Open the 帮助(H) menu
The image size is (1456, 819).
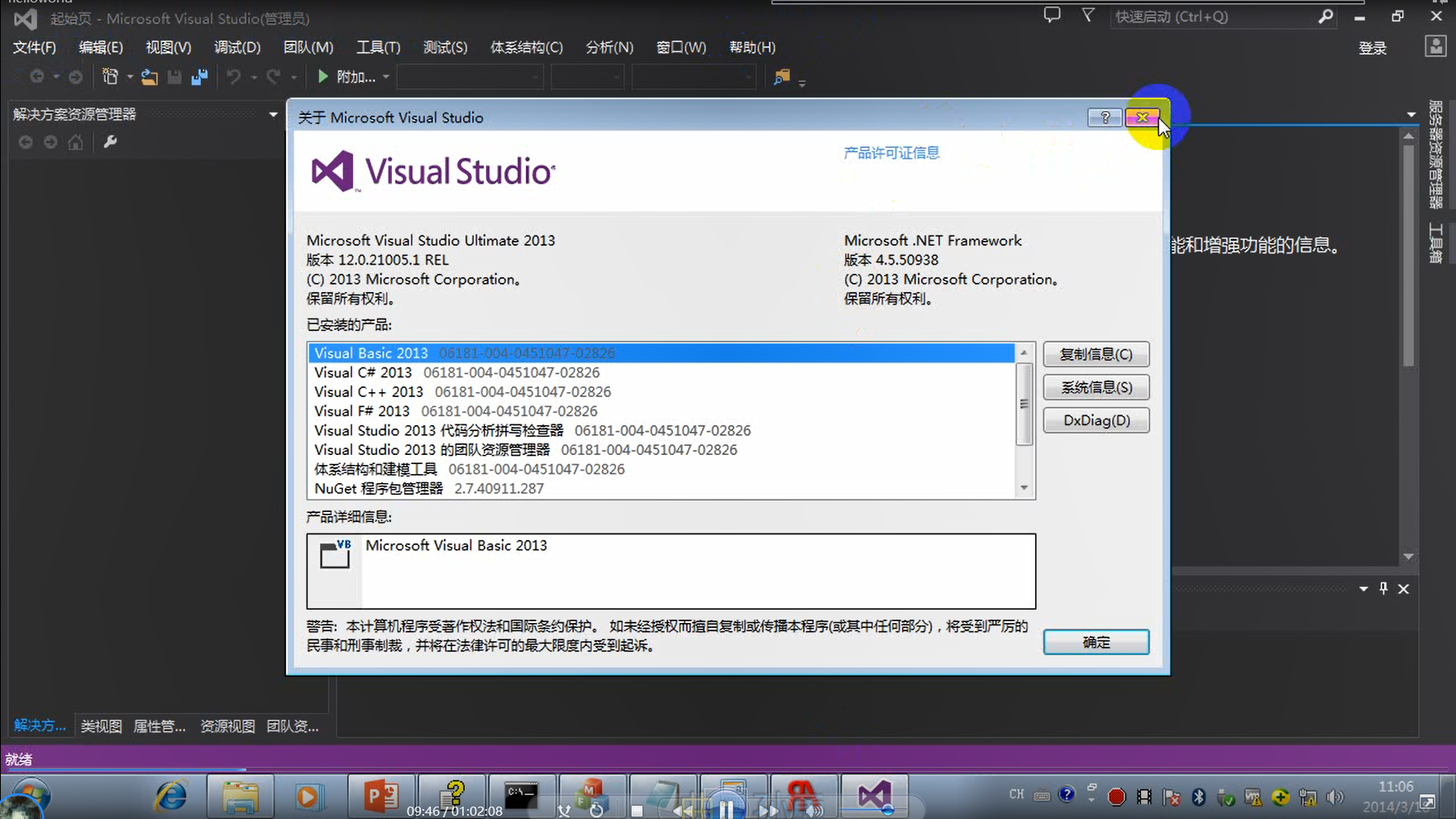pos(752,47)
